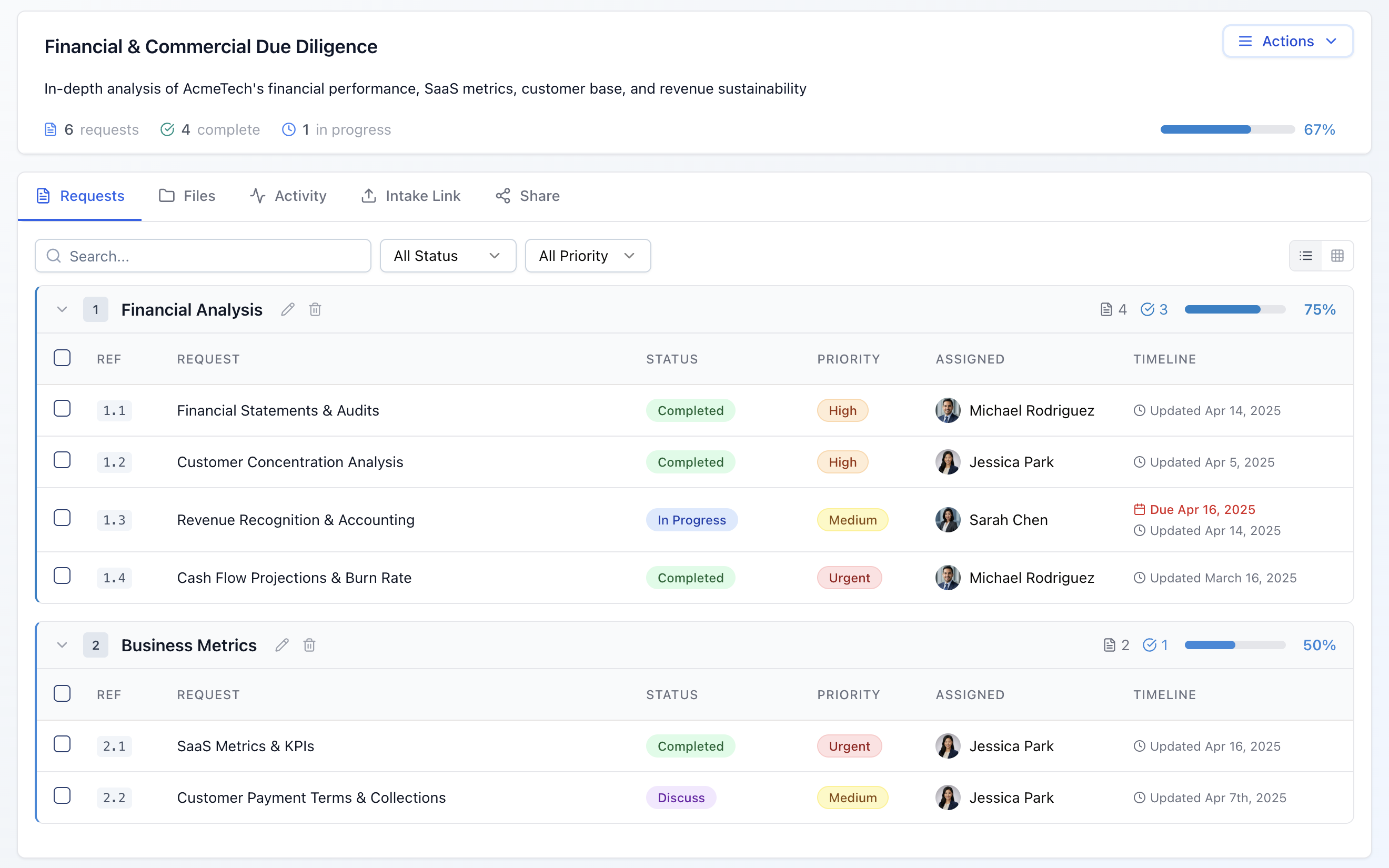Check the SaaS Metrics & KPIs row checkbox
This screenshot has width=1389, height=868.
tap(62, 743)
